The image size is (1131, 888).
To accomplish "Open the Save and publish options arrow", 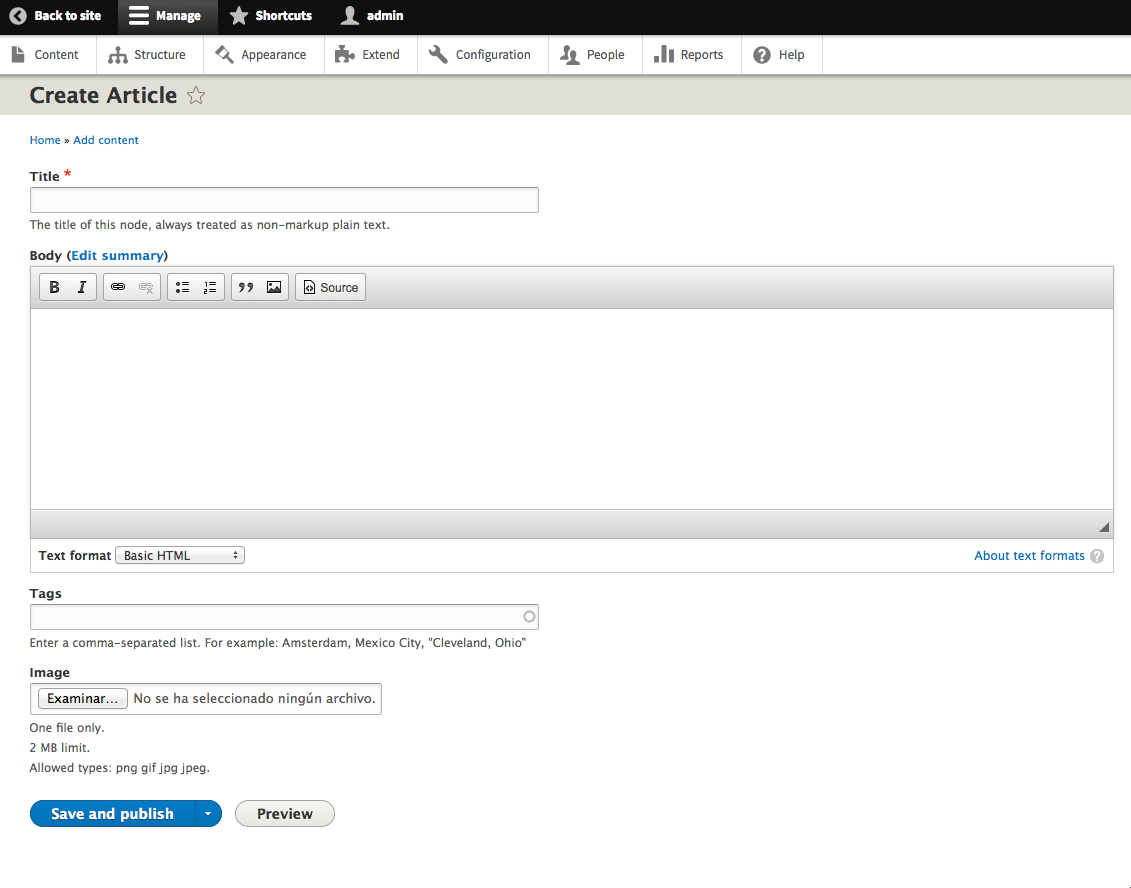I will [x=208, y=813].
